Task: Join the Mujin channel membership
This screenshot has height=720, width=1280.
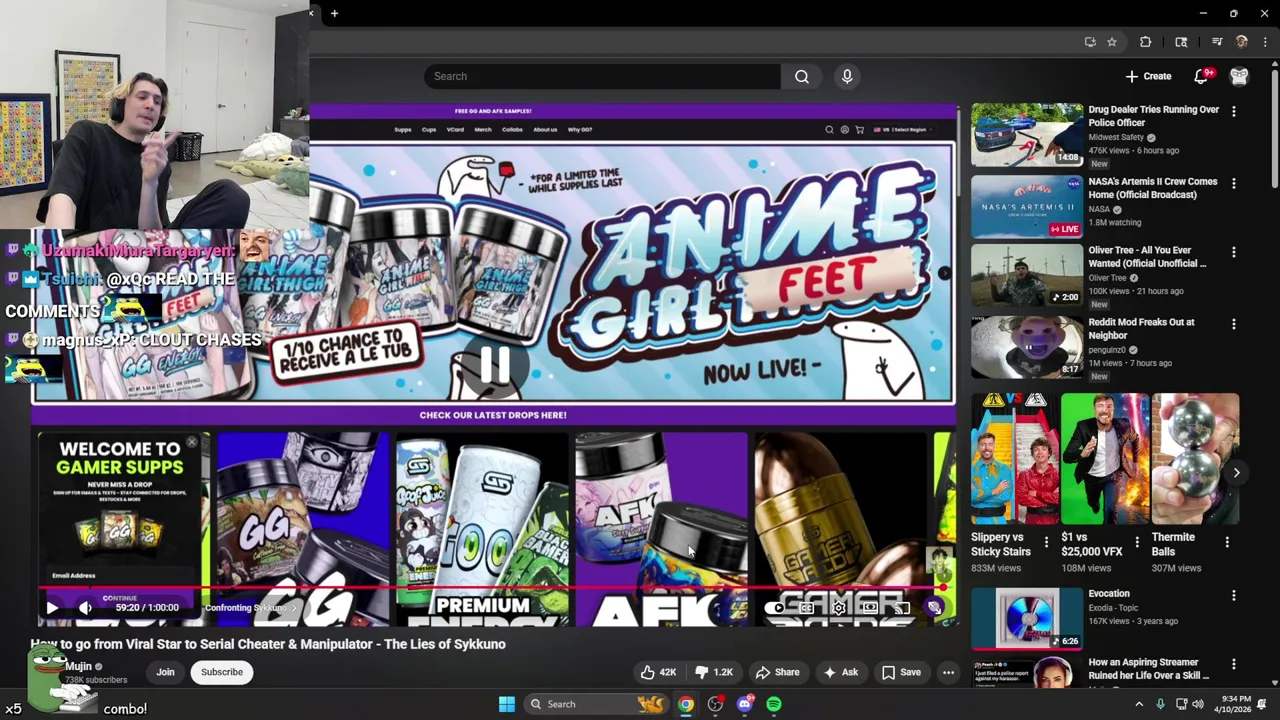Action: 165,672
